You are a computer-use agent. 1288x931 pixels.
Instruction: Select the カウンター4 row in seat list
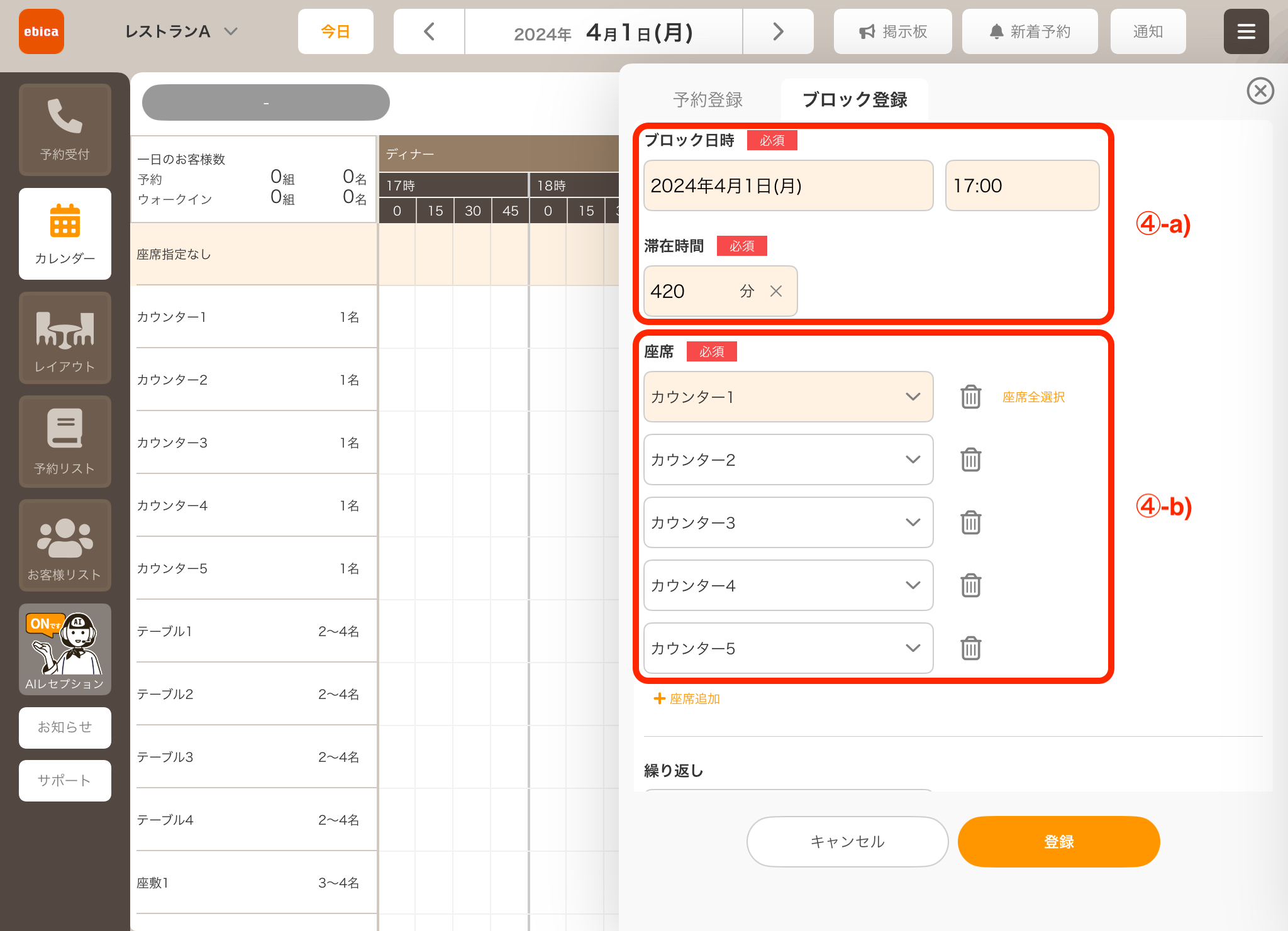253,505
